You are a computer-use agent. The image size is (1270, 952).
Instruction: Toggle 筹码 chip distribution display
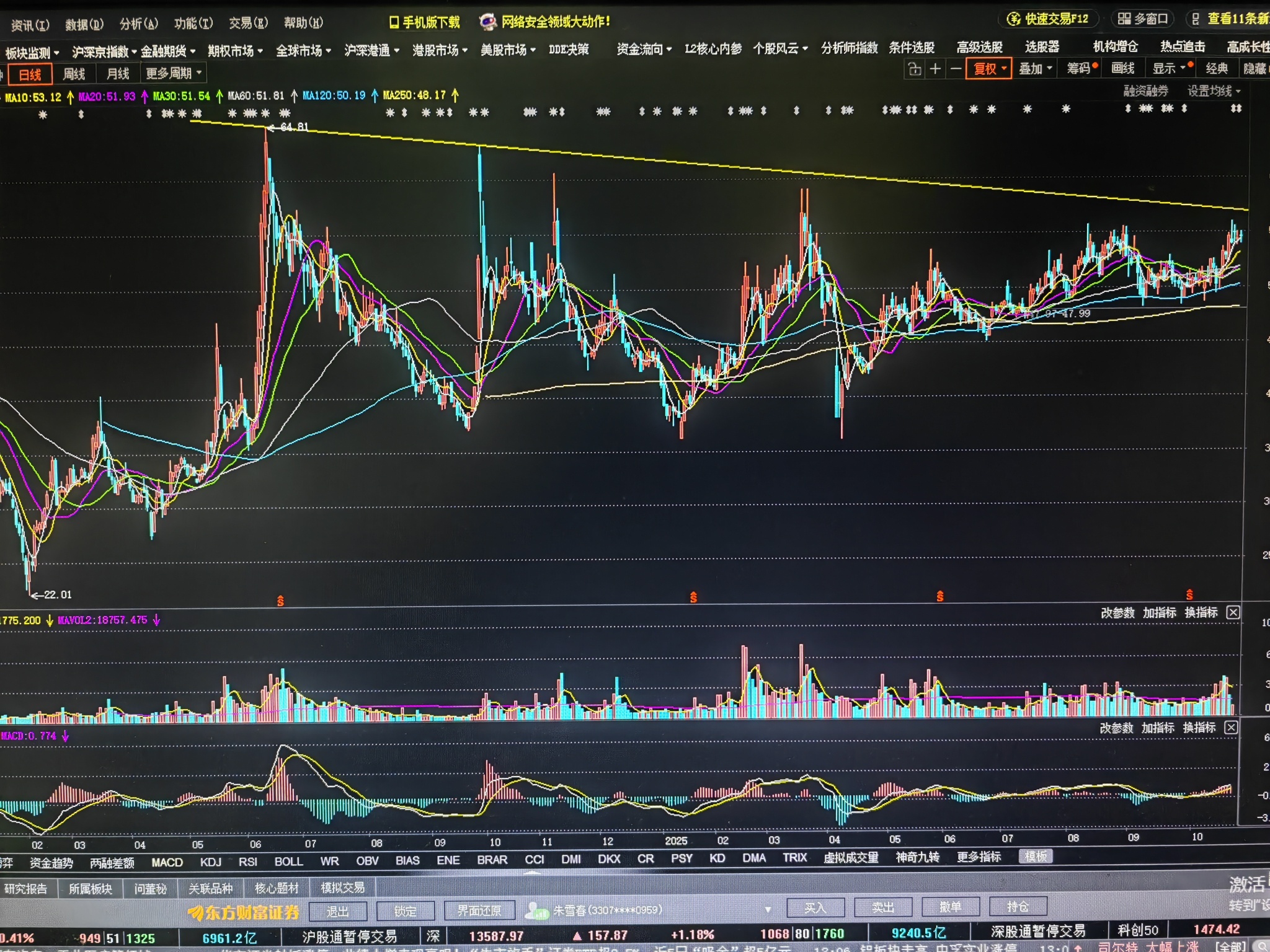(x=1080, y=69)
